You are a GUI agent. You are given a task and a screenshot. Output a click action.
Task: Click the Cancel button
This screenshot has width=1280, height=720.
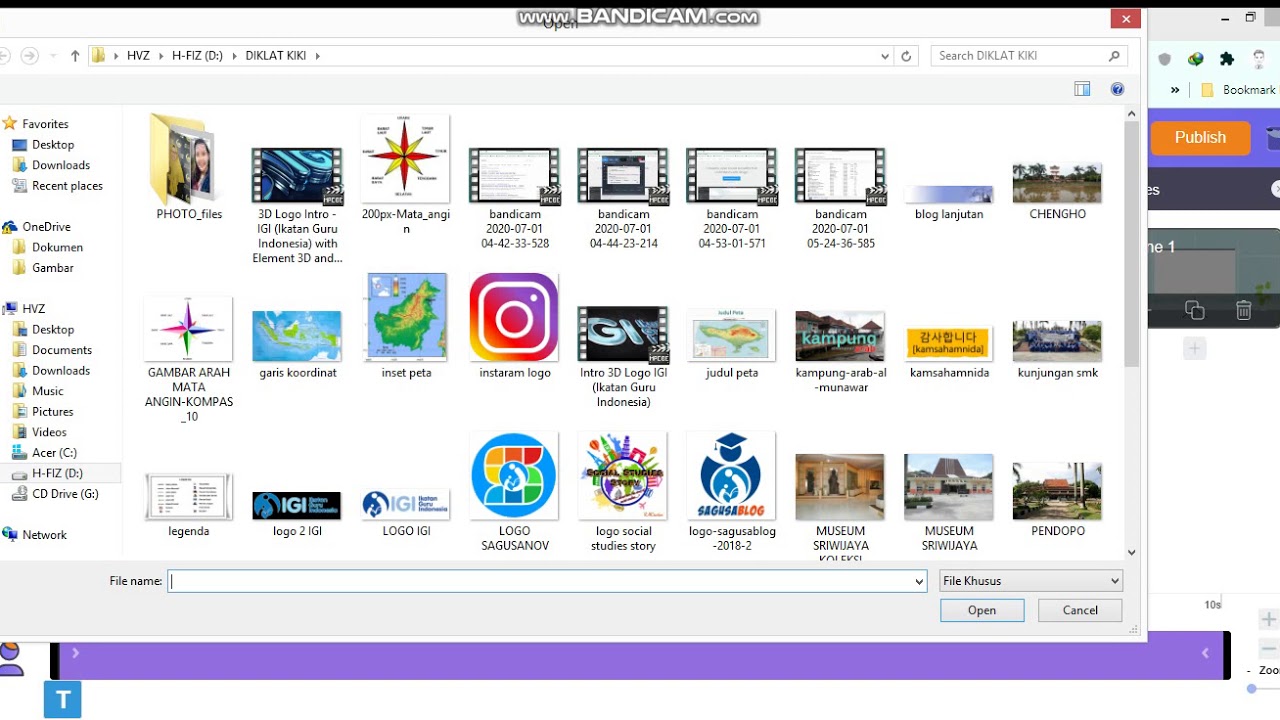[x=1080, y=610]
